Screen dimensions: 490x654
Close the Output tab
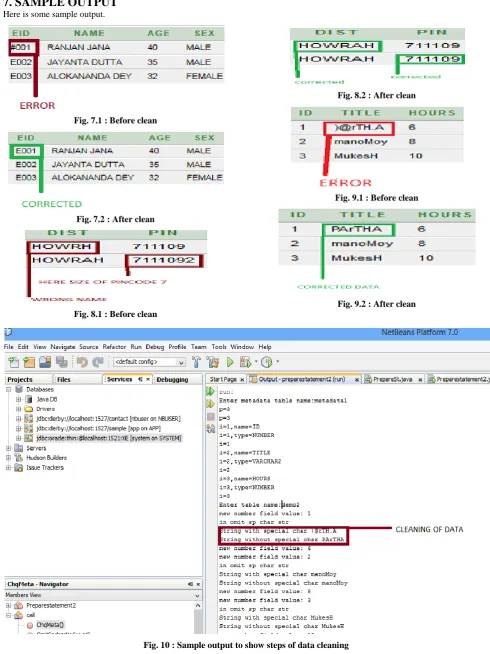click(357, 380)
